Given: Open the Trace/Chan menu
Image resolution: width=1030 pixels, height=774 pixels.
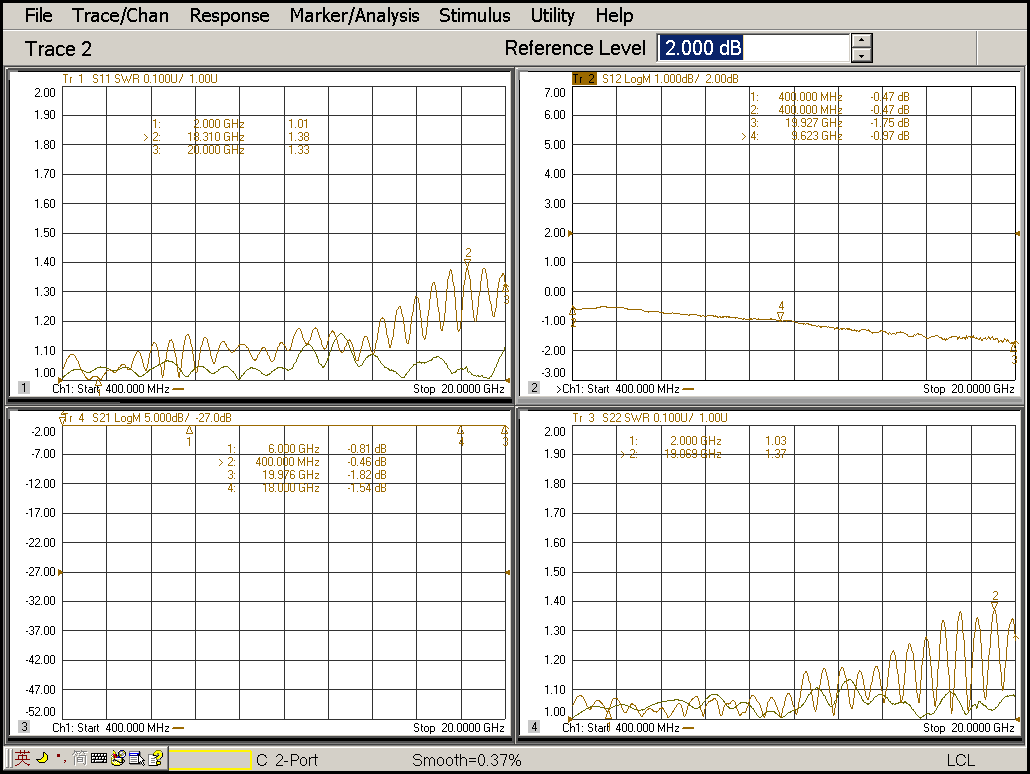Looking at the screenshot, I should (x=120, y=15).
